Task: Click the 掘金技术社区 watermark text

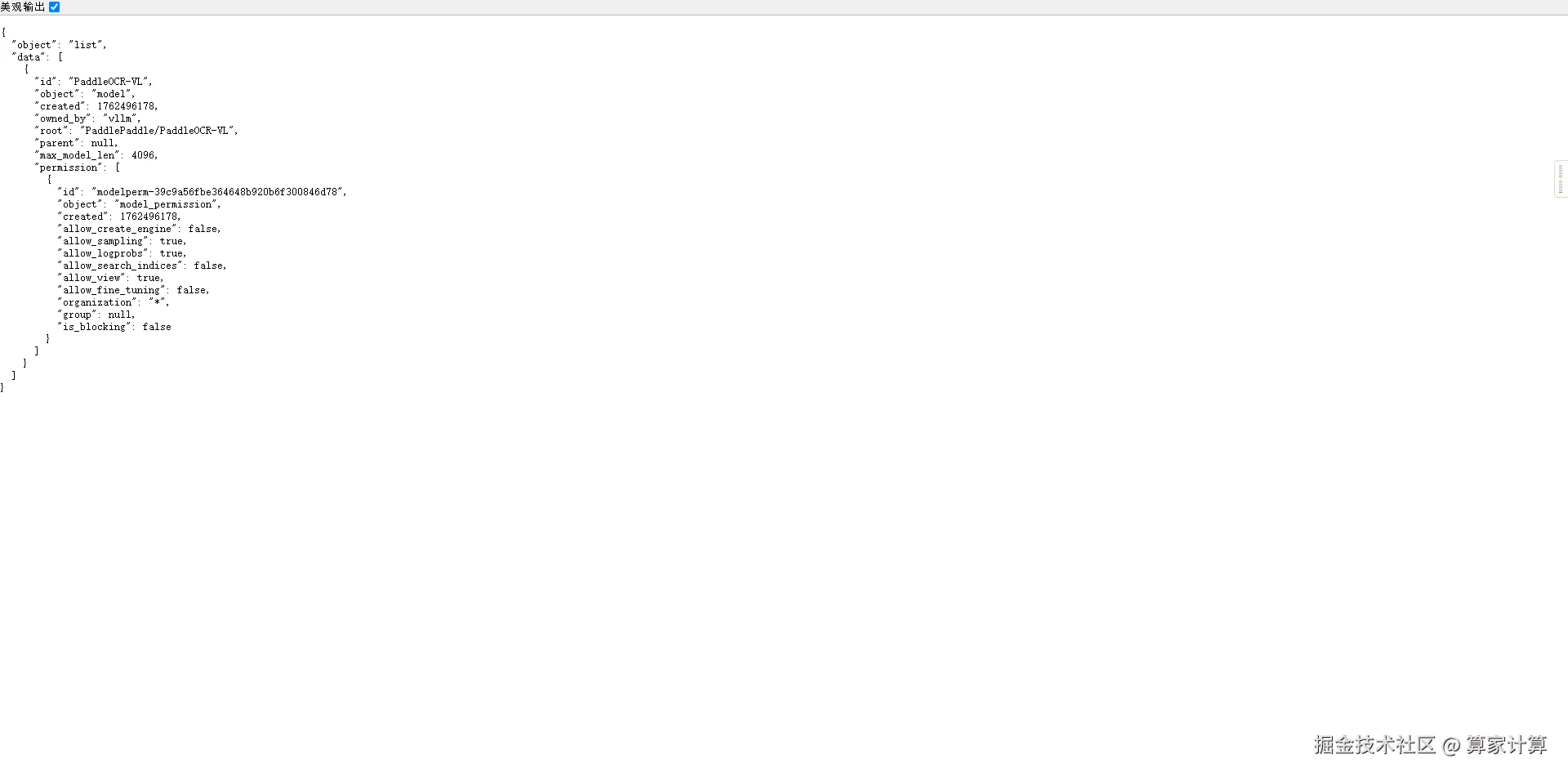Action: click(1374, 745)
